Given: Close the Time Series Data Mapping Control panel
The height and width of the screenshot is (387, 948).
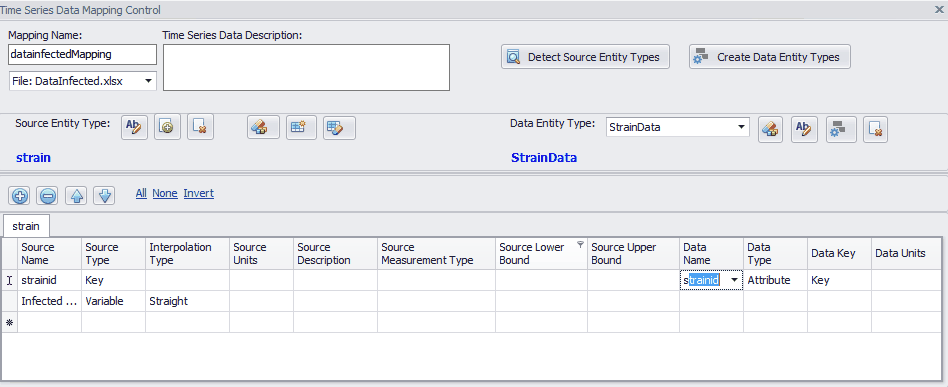Looking at the screenshot, I should tap(940, 10).
